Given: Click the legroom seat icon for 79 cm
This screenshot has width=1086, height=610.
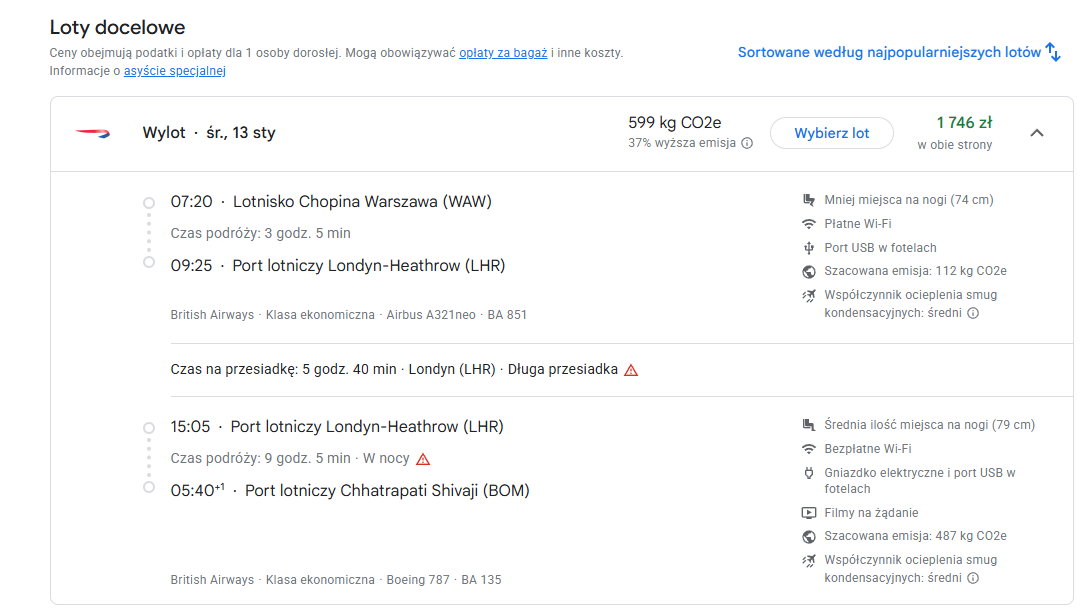Looking at the screenshot, I should pos(808,425).
